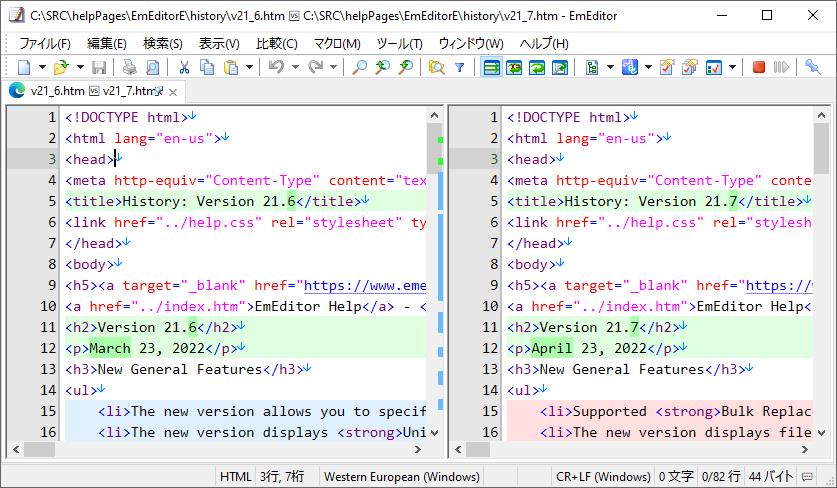Open properties for current configuration icon
This screenshot has width=837, height=488.
(667, 67)
